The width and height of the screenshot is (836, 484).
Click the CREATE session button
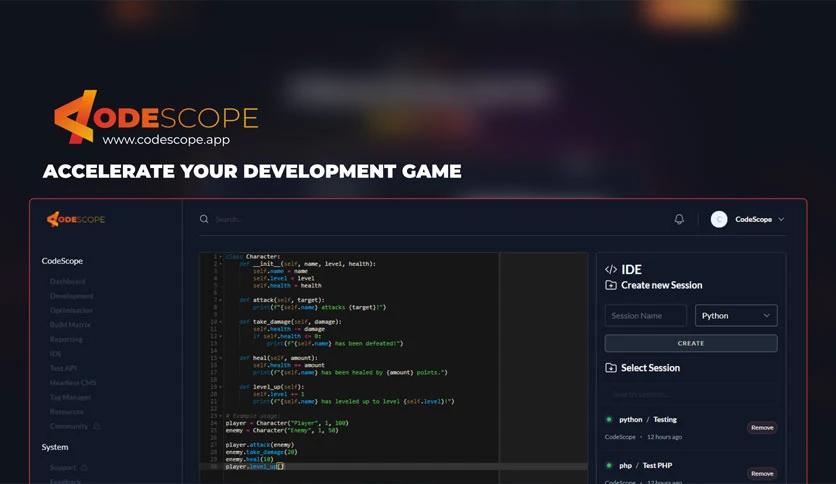click(691, 343)
